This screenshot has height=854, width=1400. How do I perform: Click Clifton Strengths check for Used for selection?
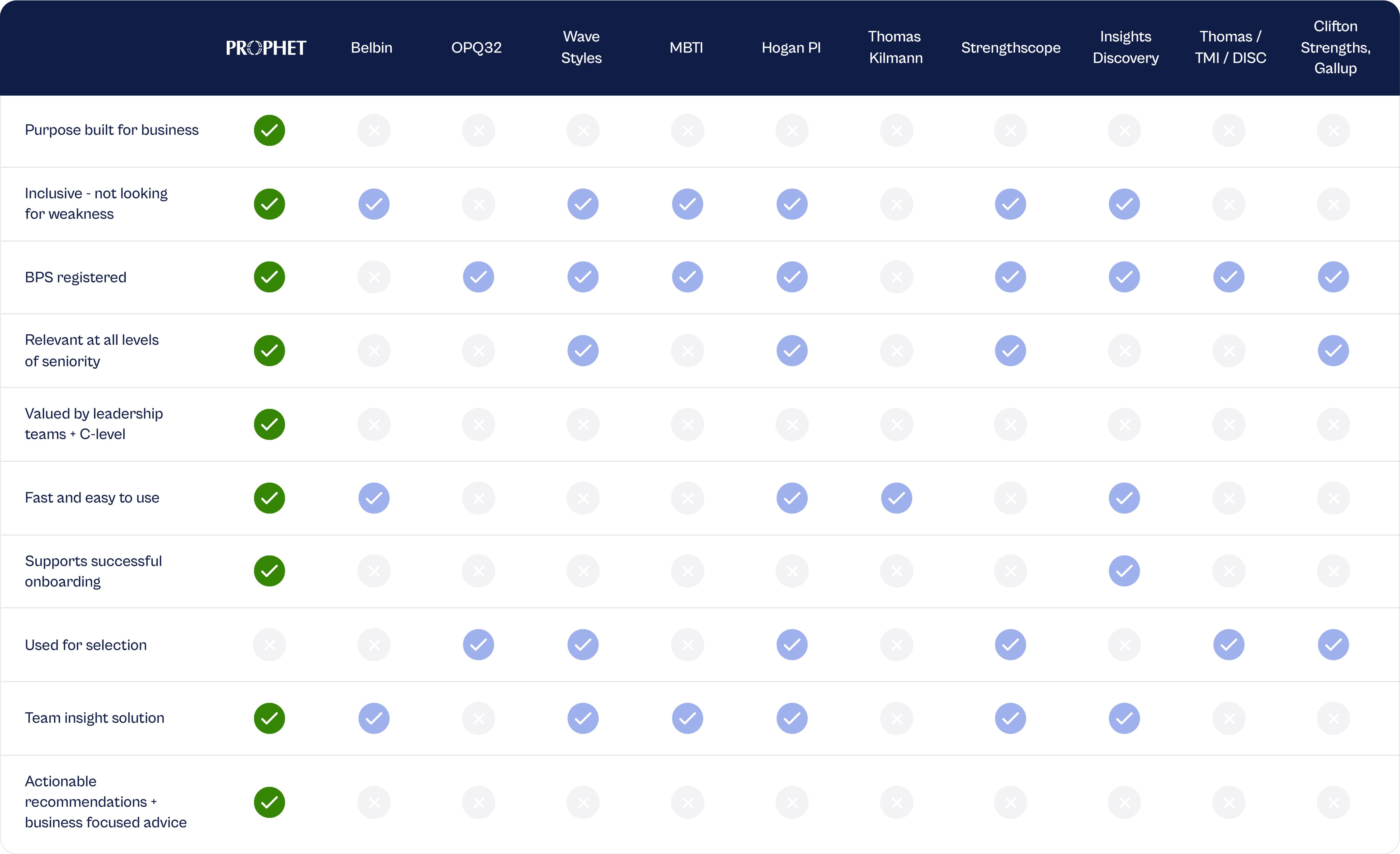(1333, 645)
